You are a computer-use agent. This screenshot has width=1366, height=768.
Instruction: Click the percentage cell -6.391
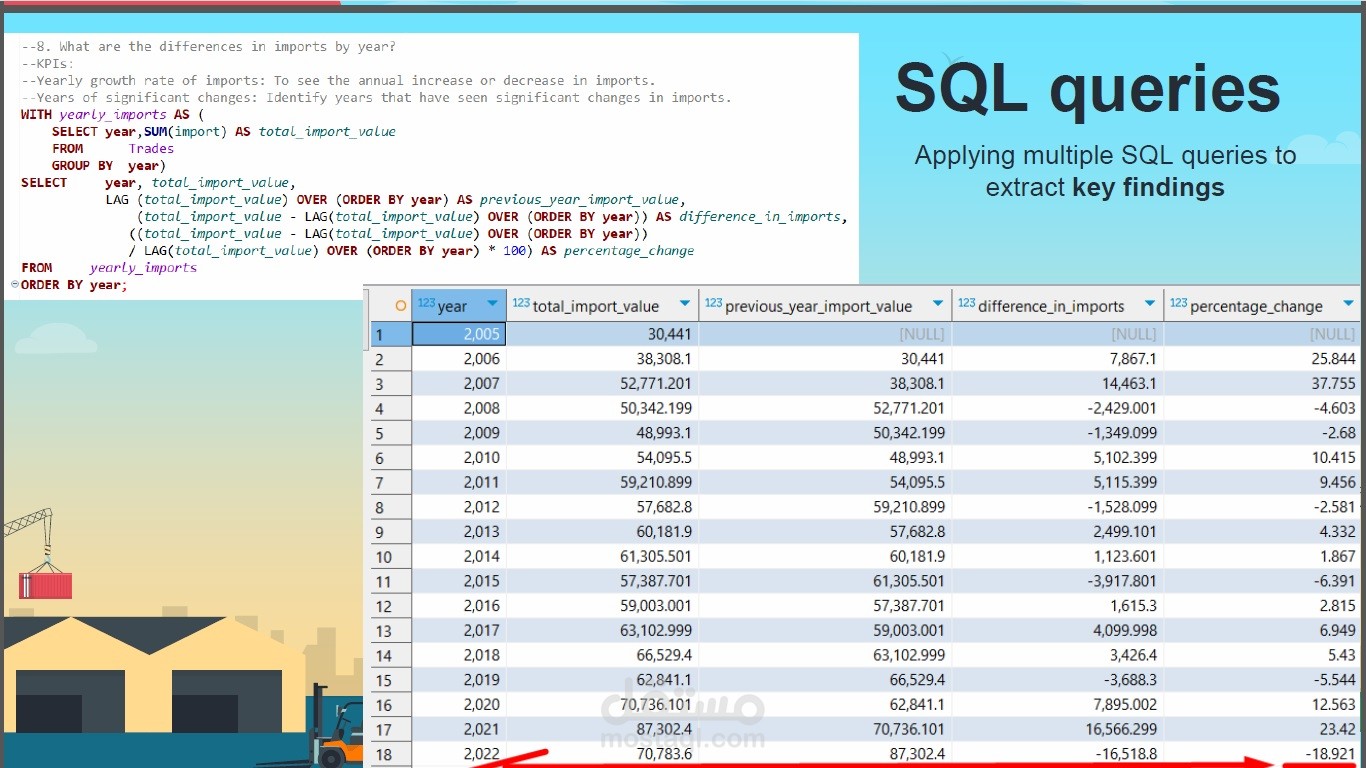tap(1262, 581)
